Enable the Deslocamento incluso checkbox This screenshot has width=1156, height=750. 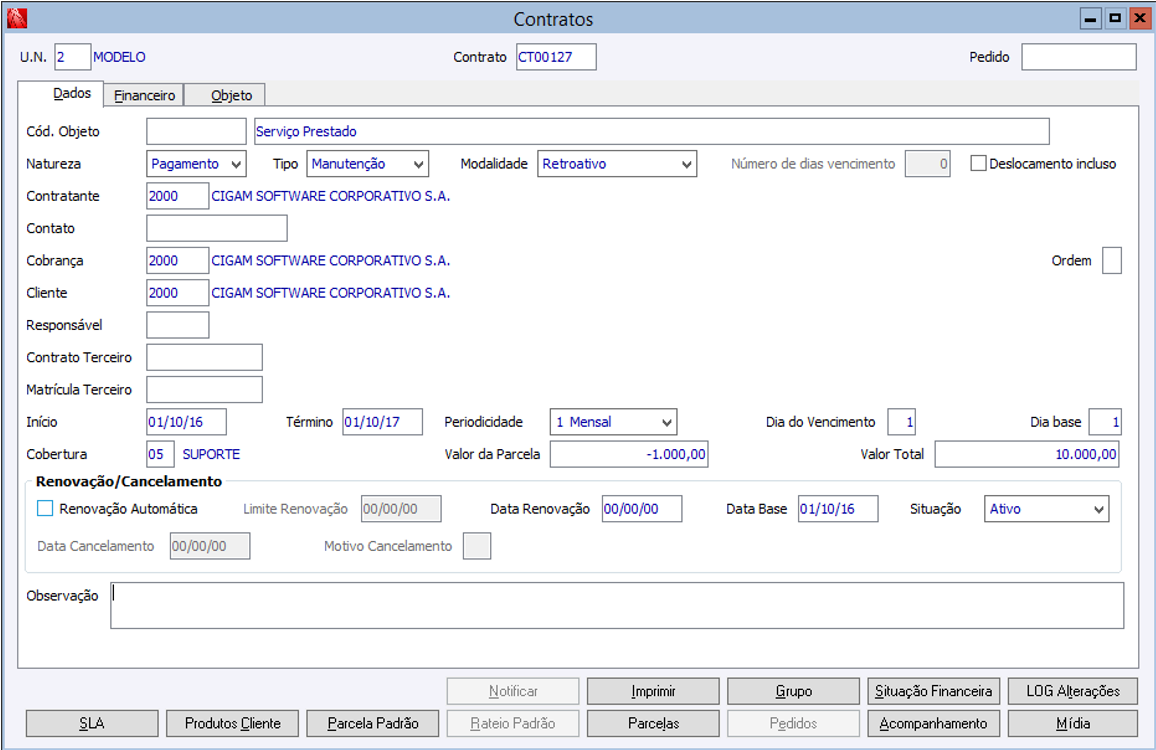979,164
